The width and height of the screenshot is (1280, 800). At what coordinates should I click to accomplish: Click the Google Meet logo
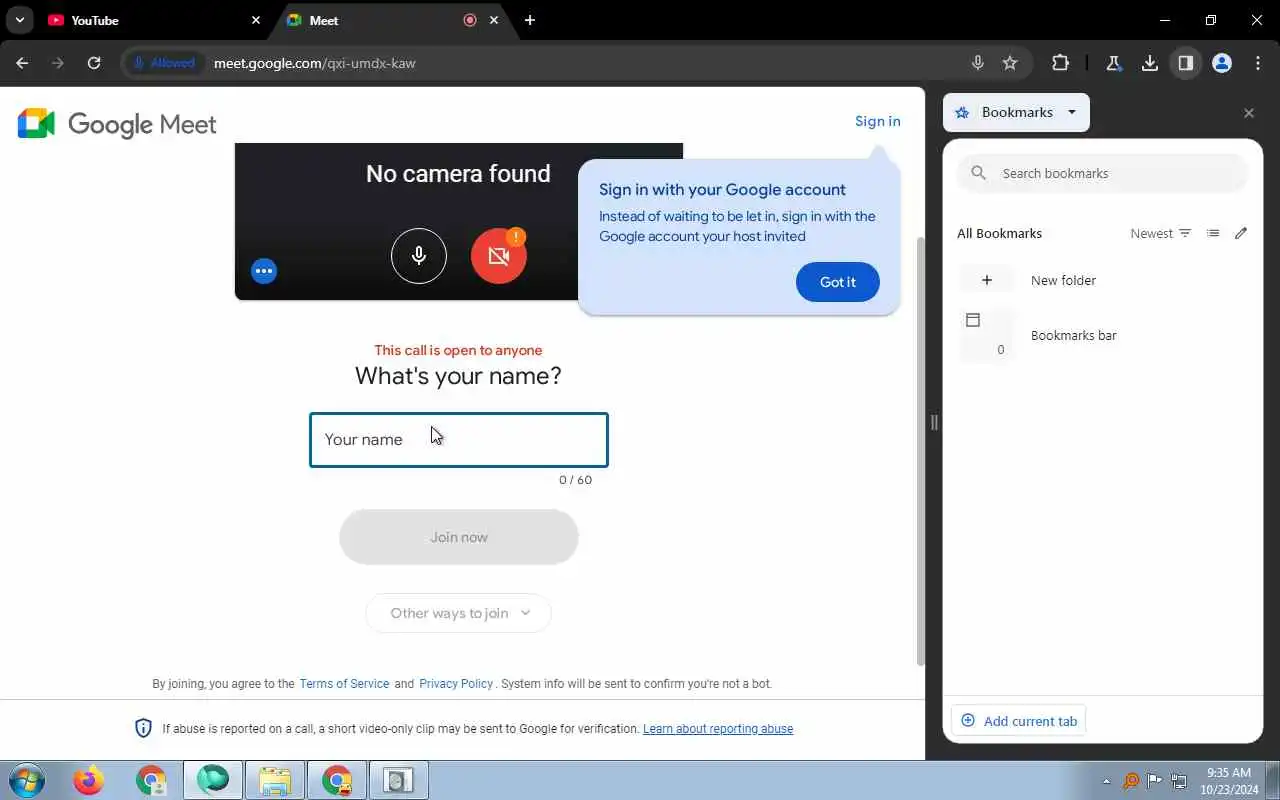tap(117, 124)
